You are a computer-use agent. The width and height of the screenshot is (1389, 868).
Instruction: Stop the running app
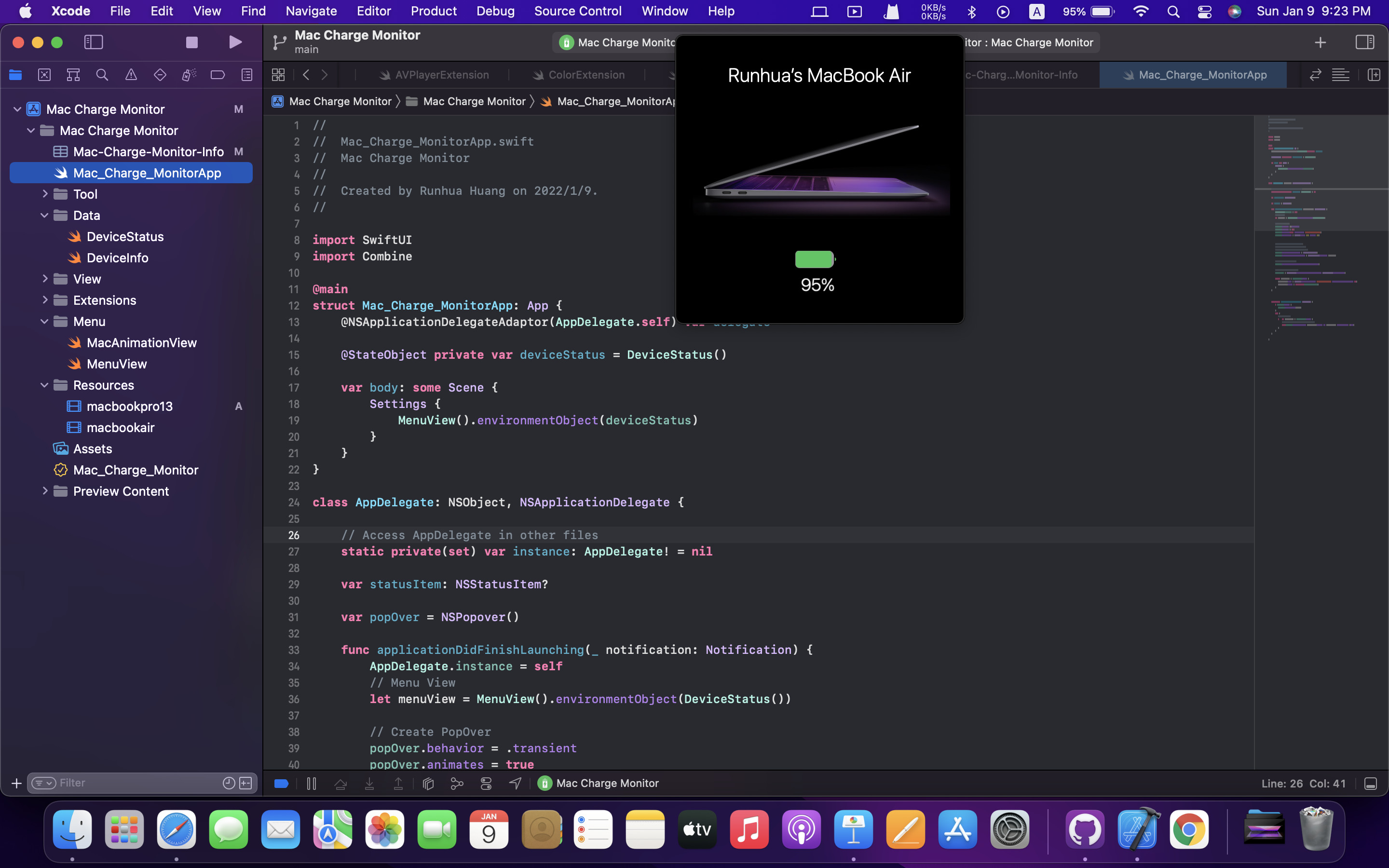[x=191, y=42]
